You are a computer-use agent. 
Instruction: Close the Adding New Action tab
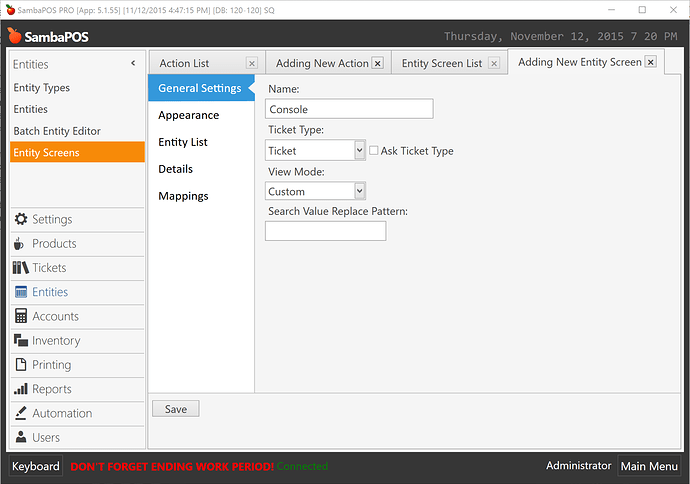coord(377,63)
